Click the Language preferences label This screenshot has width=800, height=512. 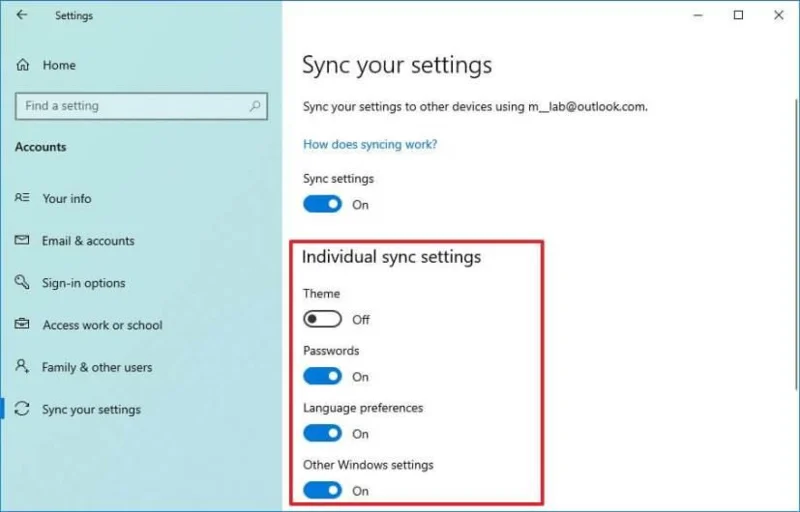point(363,408)
